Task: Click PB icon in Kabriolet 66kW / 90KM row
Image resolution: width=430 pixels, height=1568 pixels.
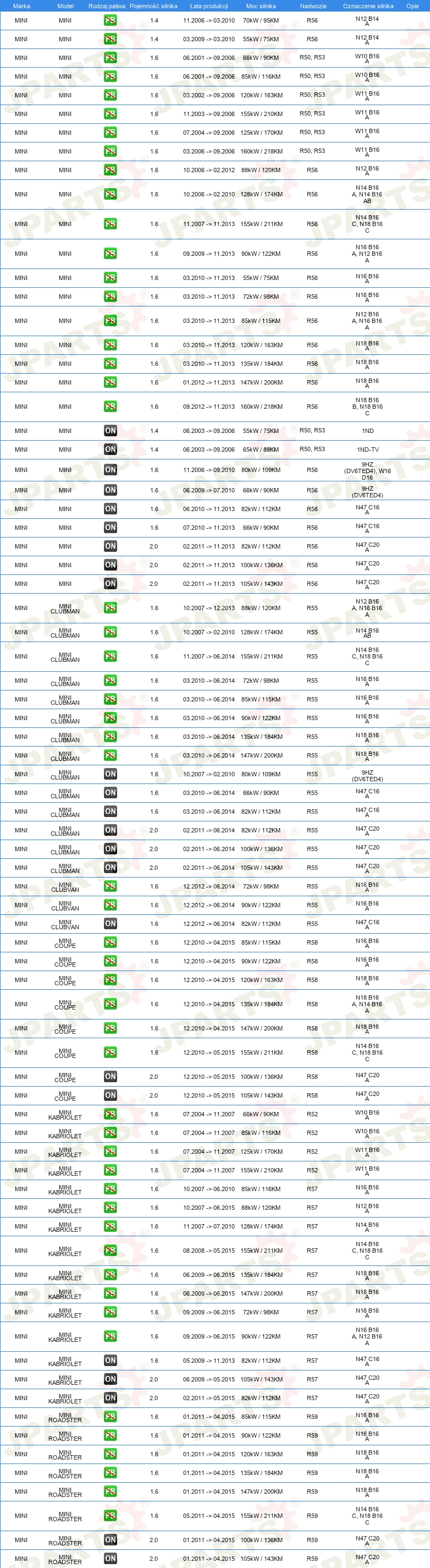Action: tap(110, 1114)
